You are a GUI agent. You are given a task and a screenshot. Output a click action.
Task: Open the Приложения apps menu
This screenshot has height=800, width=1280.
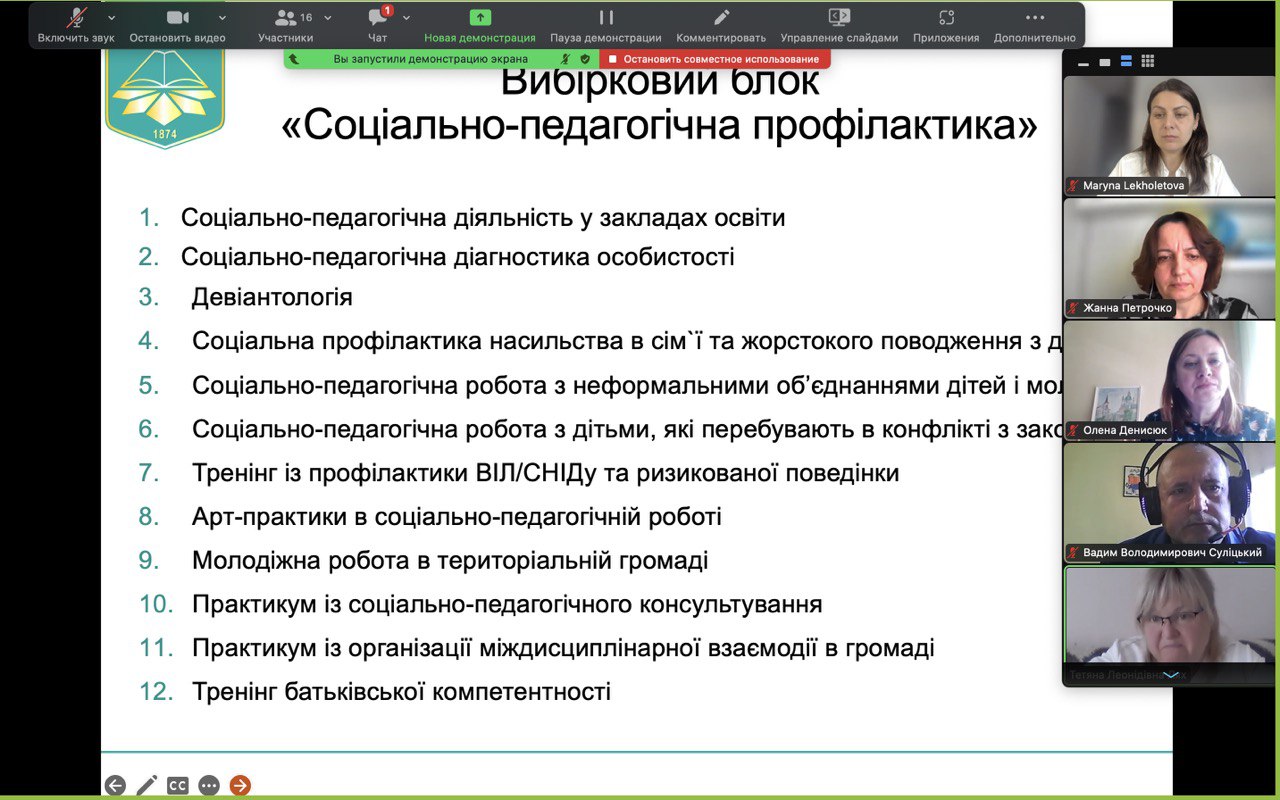[946, 25]
